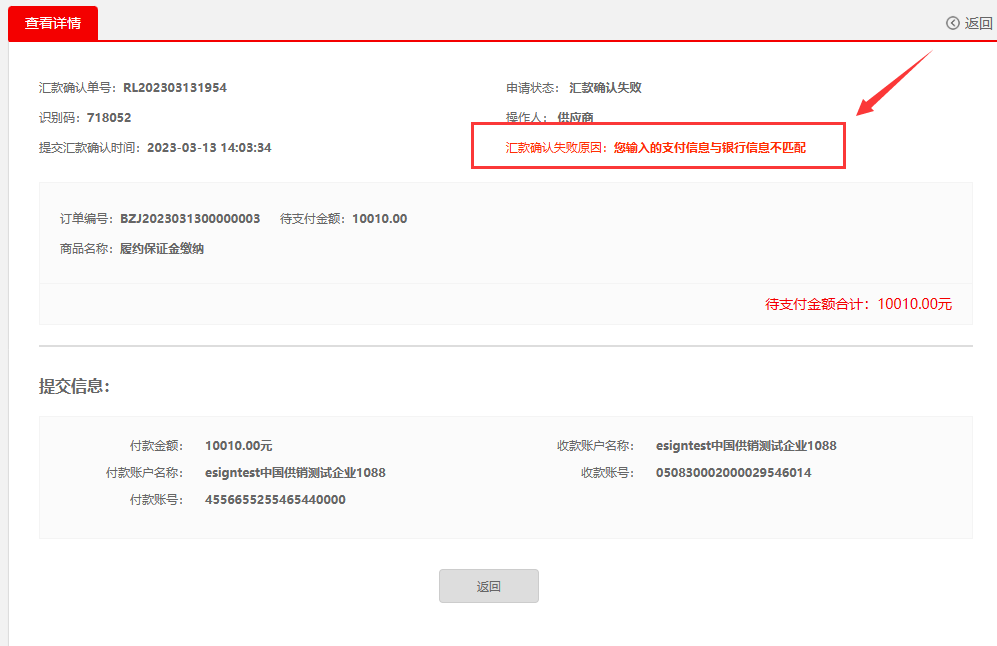Click total 待支付金额合计: 10010.00元
The width and height of the screenshot is (997, 646).
(858, 304)
